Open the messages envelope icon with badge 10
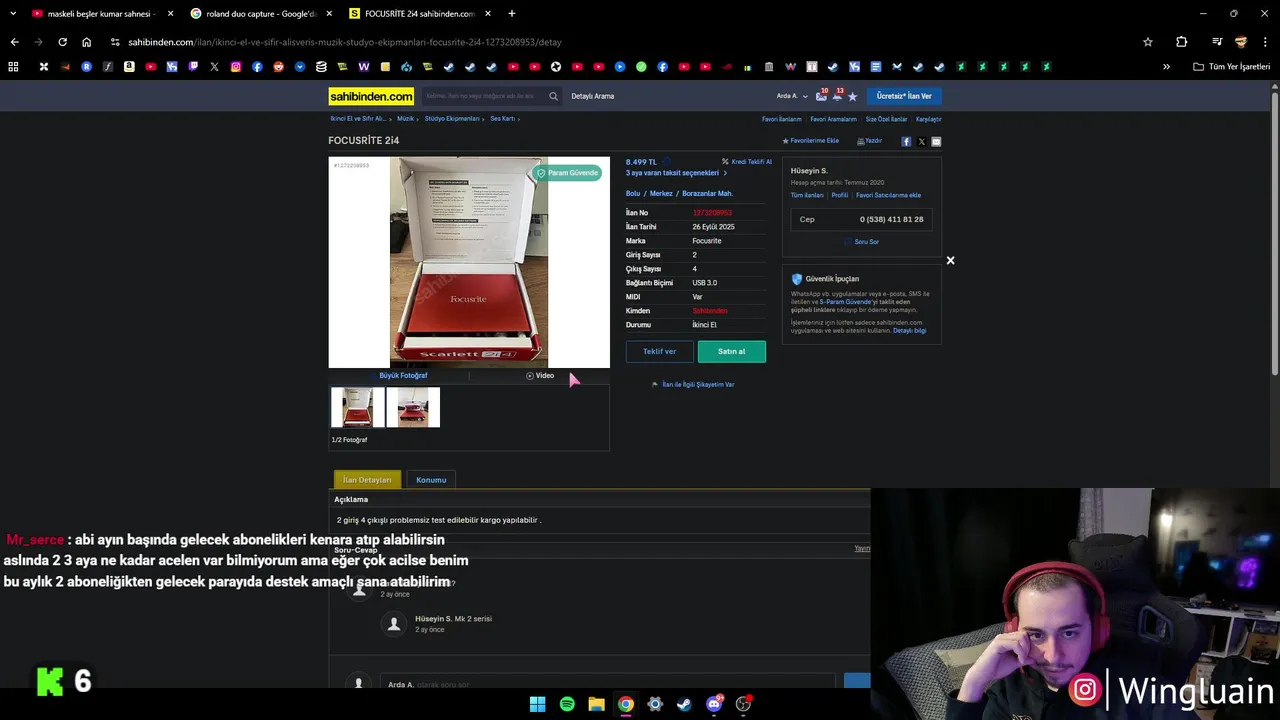Image resolution: width=1280 pixels, height=720 pixels. click(821, 96)
